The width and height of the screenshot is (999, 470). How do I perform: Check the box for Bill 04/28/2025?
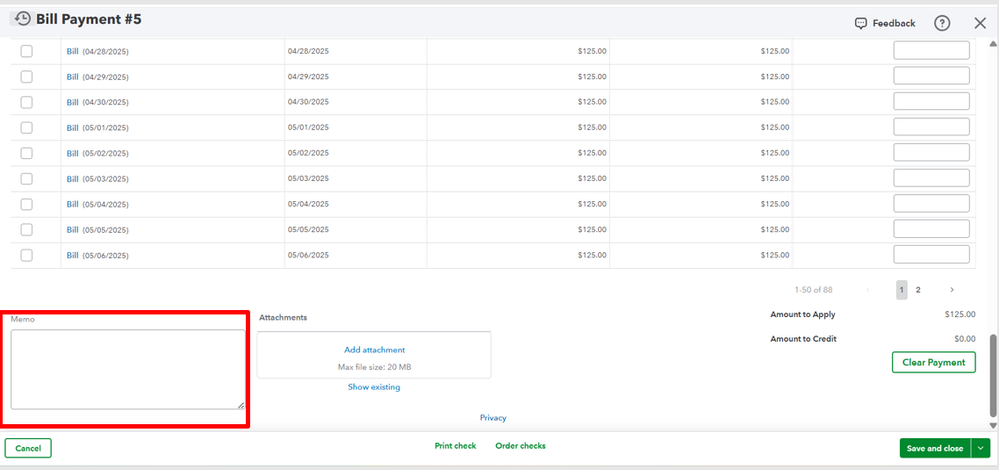click(x=27, y=51)
